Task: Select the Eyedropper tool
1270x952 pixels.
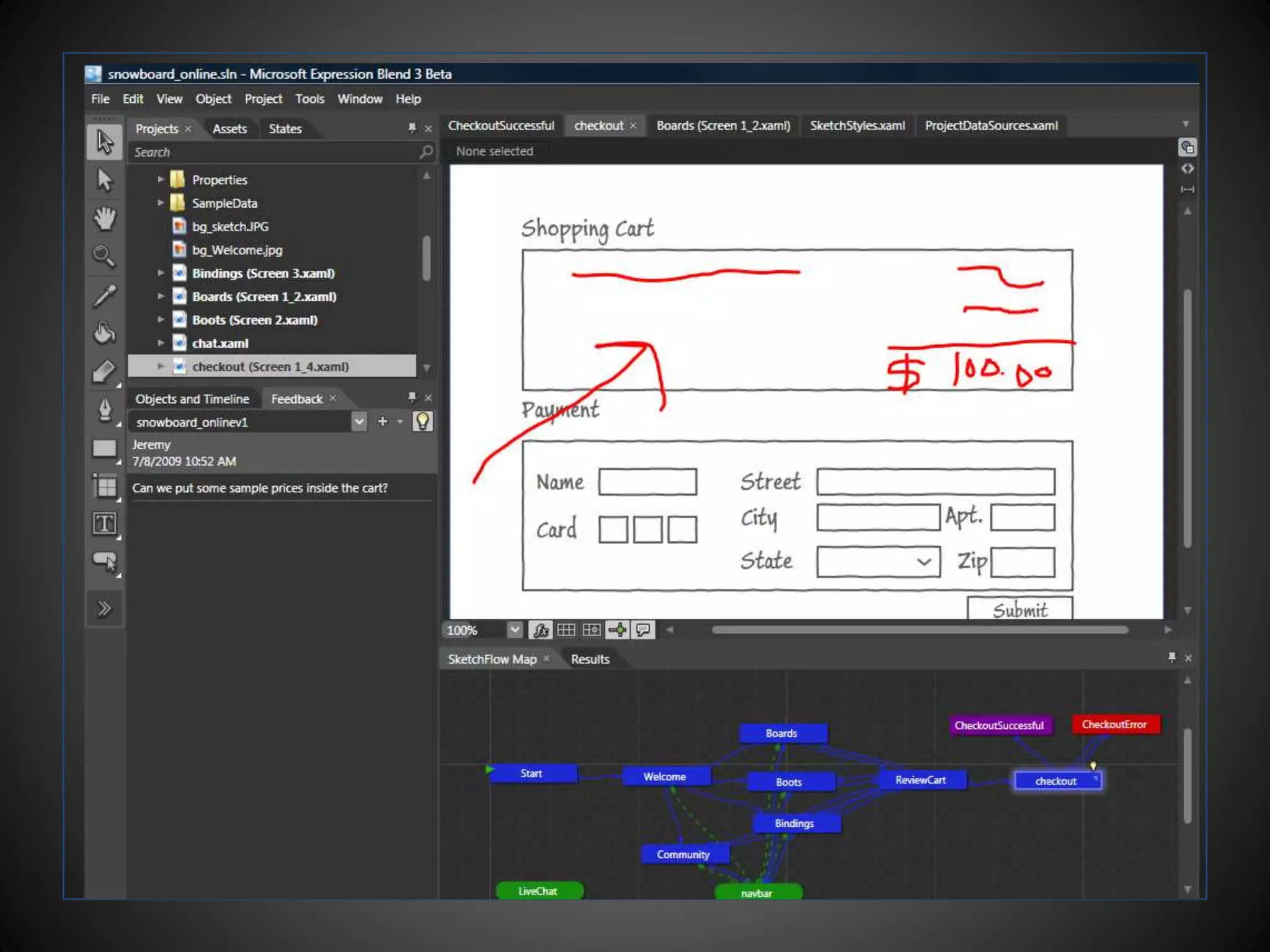Action: tap(104, 295)
